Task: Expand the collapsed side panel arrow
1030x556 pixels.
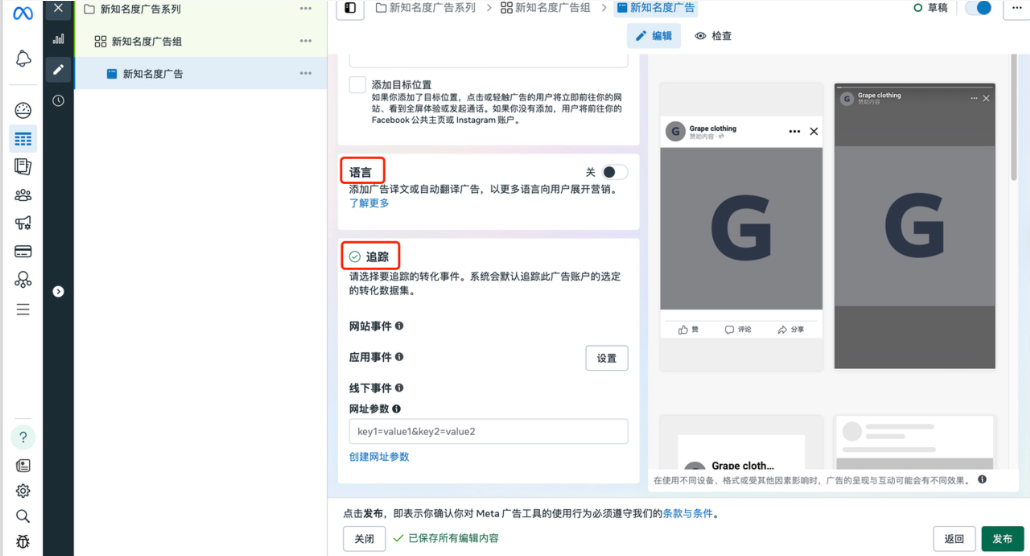Action: pos(58,291)
